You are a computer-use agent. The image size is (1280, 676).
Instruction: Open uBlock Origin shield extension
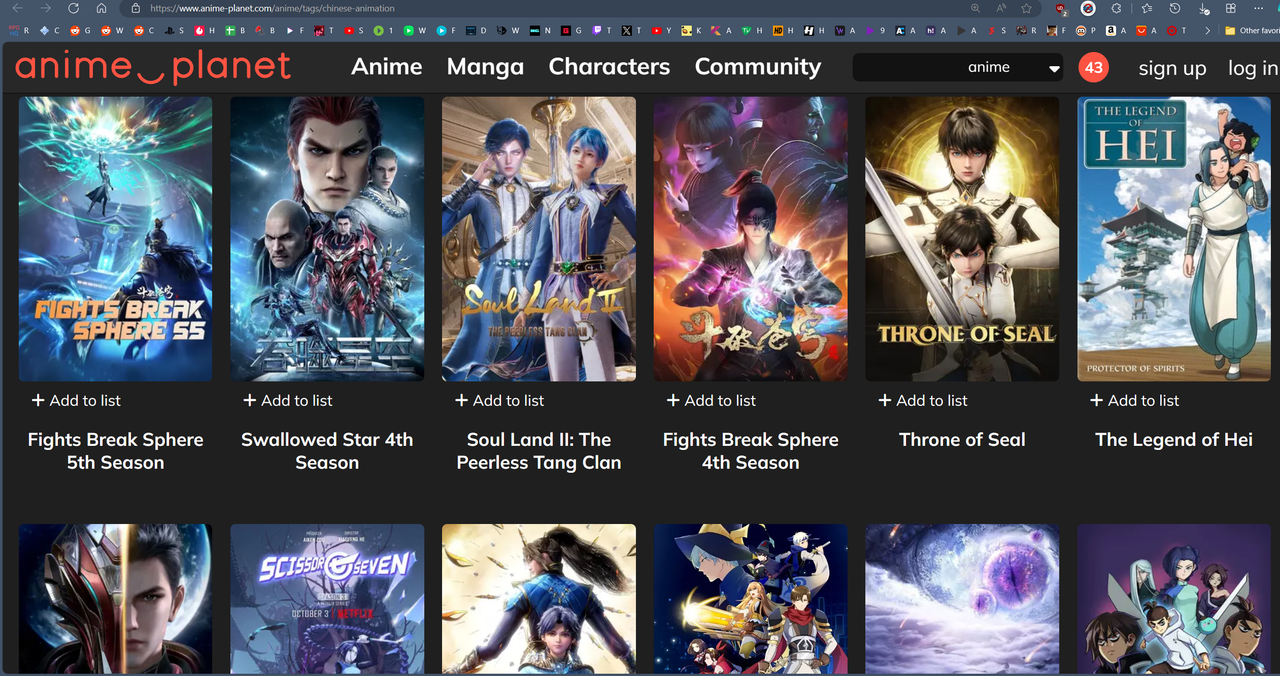pyautogui.click(x=1062, y=9)
